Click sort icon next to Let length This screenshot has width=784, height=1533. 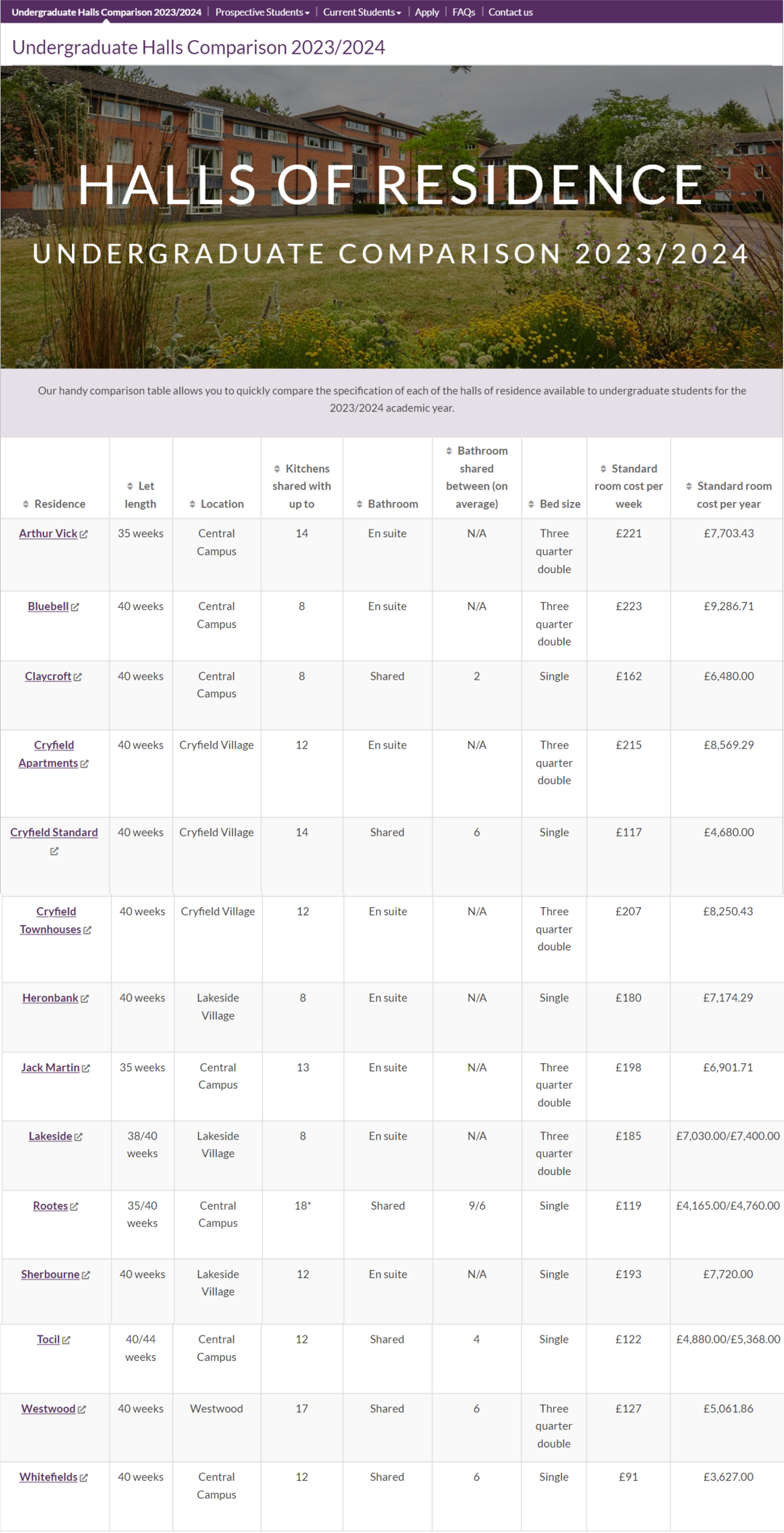tap(130, 487)
